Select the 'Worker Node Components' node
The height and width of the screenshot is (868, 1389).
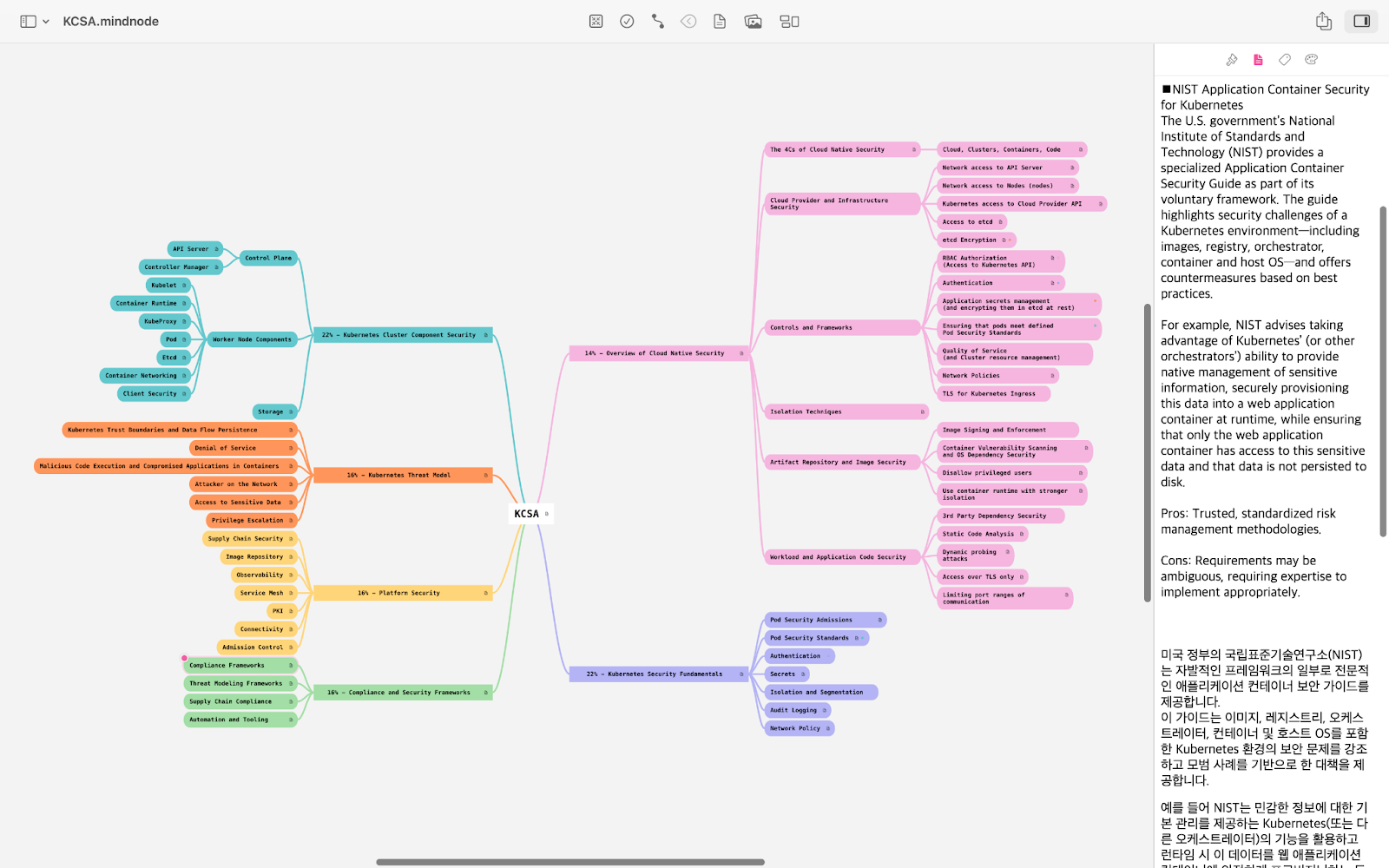(253, 339)
